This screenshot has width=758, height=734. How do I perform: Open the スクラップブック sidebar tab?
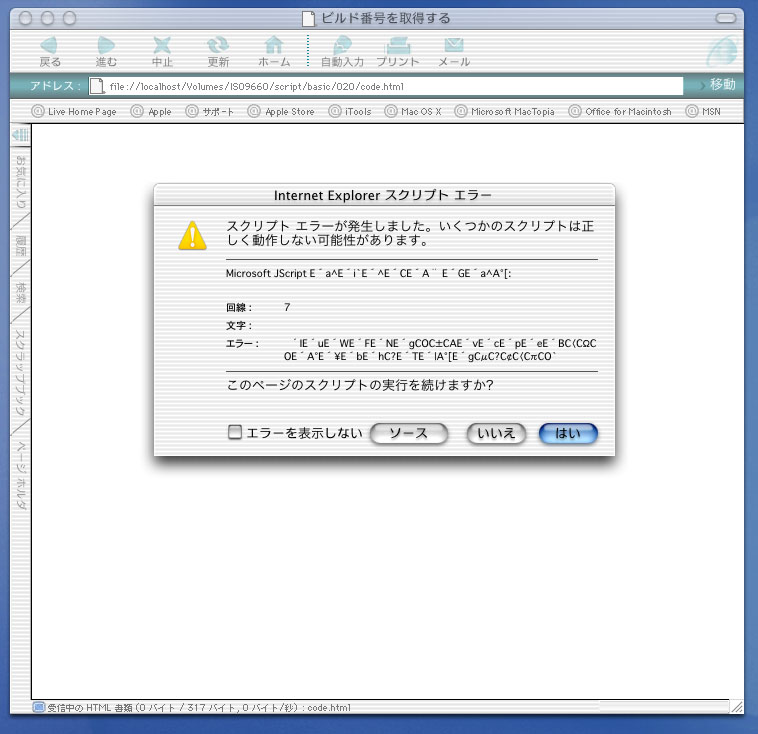pyautogui.click(x=21, y=372)
